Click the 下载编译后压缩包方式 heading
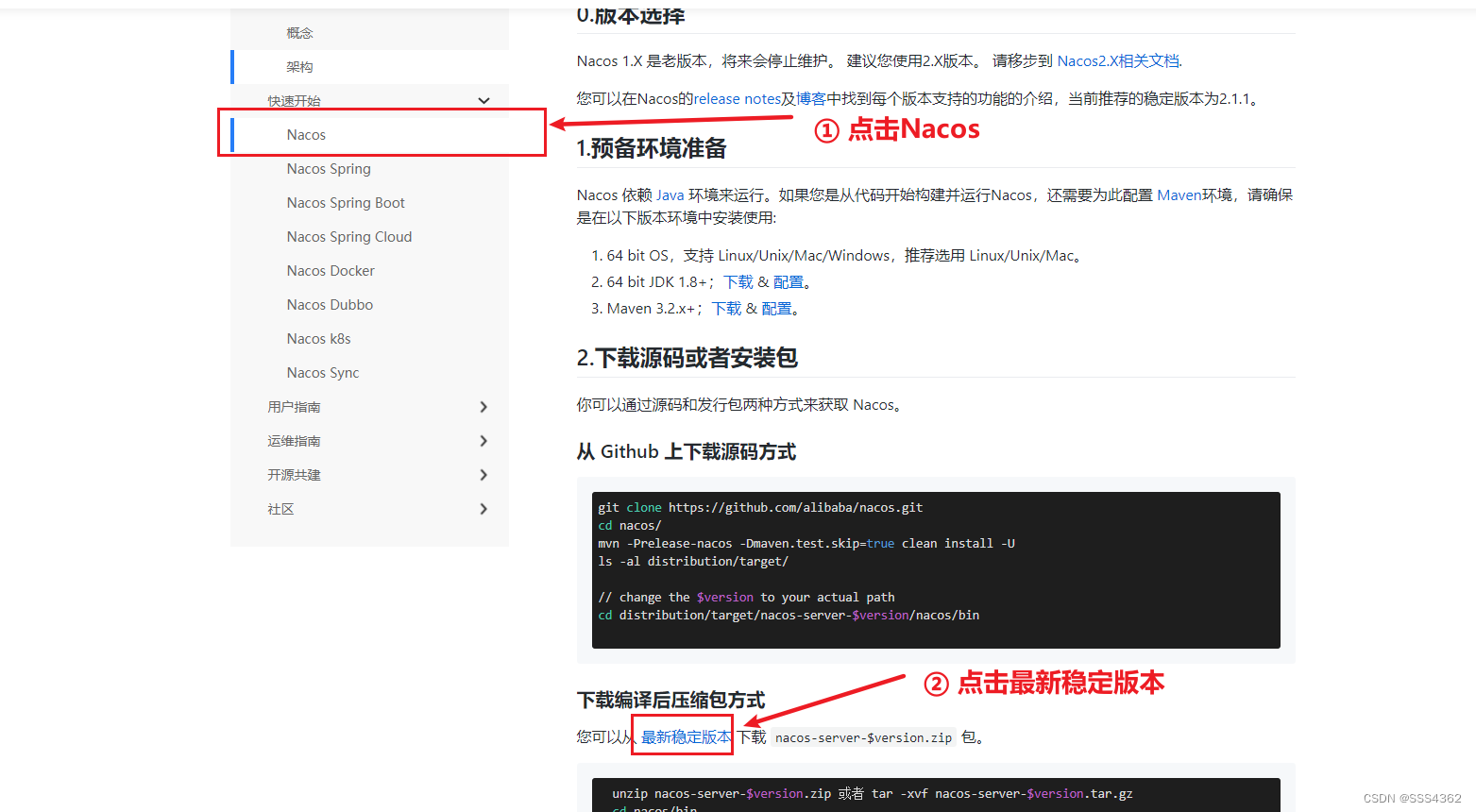Screen dimensions: 1476x812 [671, 701]
